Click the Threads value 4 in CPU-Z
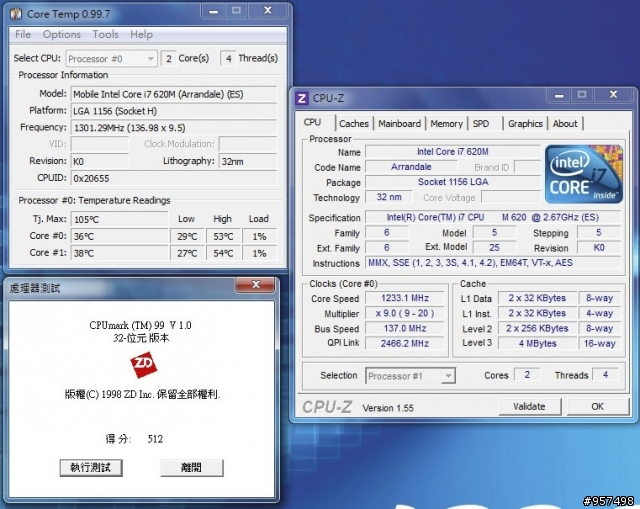This screenshot has width=640, height=509. [605, 375]
